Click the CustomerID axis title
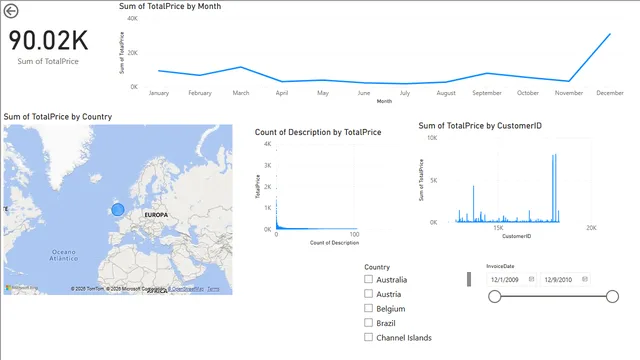 pyautogui.click(x=517, y=236)
